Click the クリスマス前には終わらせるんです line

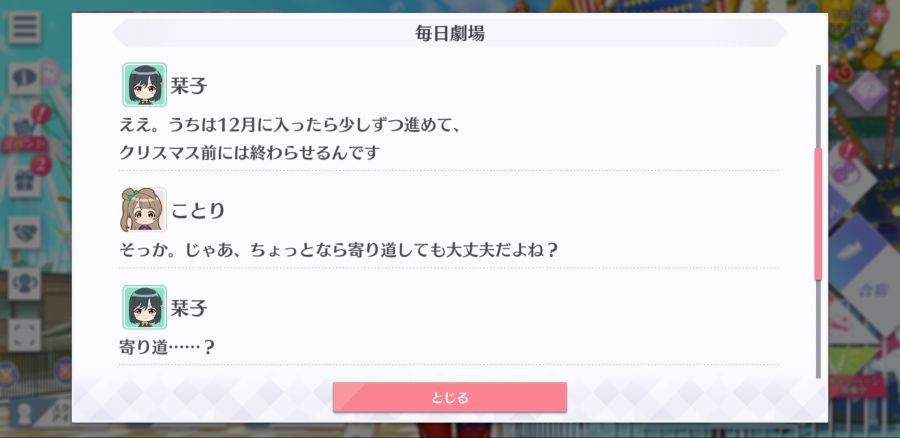click(250, 153)
